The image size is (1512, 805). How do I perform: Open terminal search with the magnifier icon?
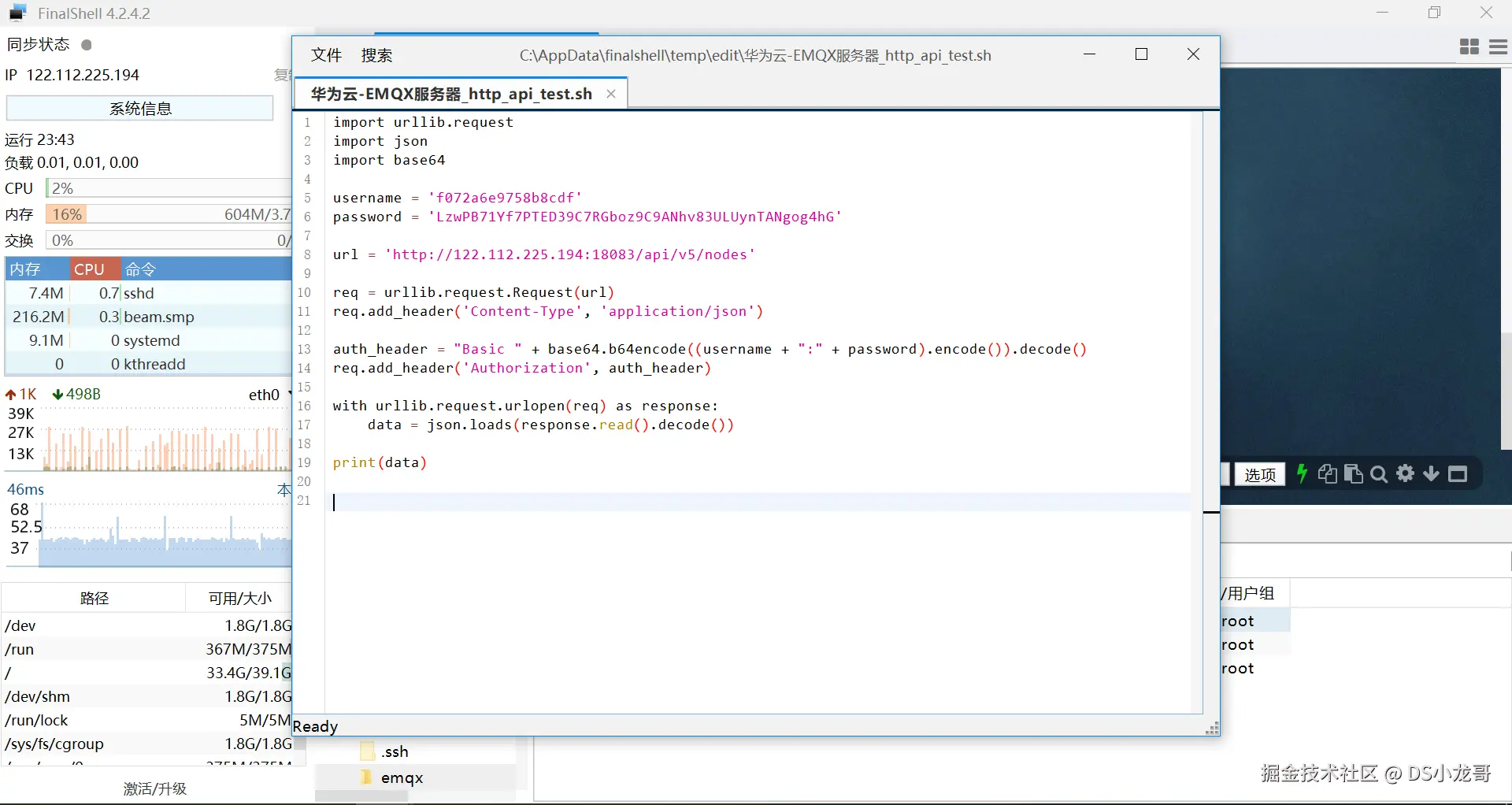tap(1379, 474)
